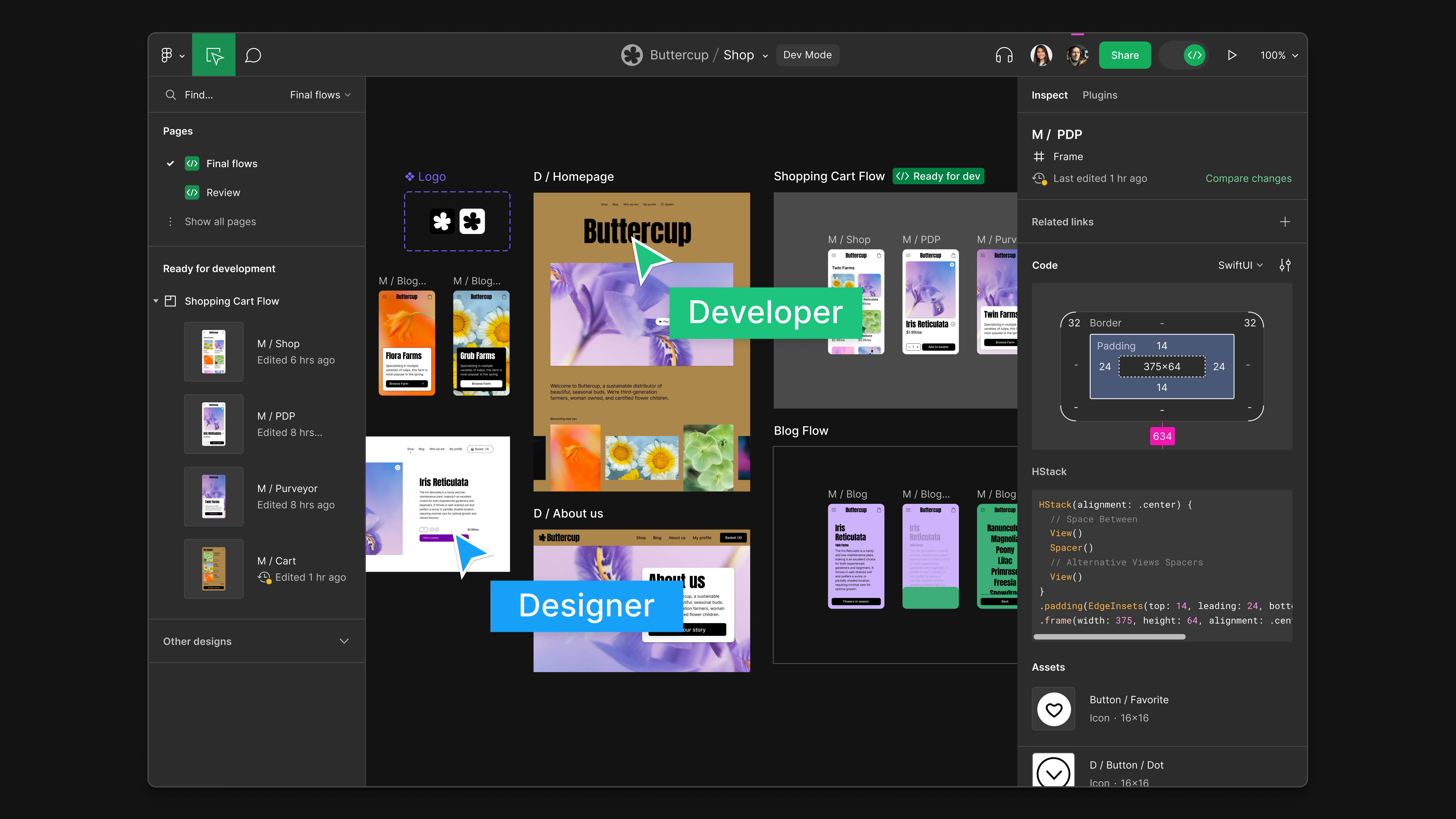Open the 100% zoom dropdown
The image size is (1456, 819).
1279,55
